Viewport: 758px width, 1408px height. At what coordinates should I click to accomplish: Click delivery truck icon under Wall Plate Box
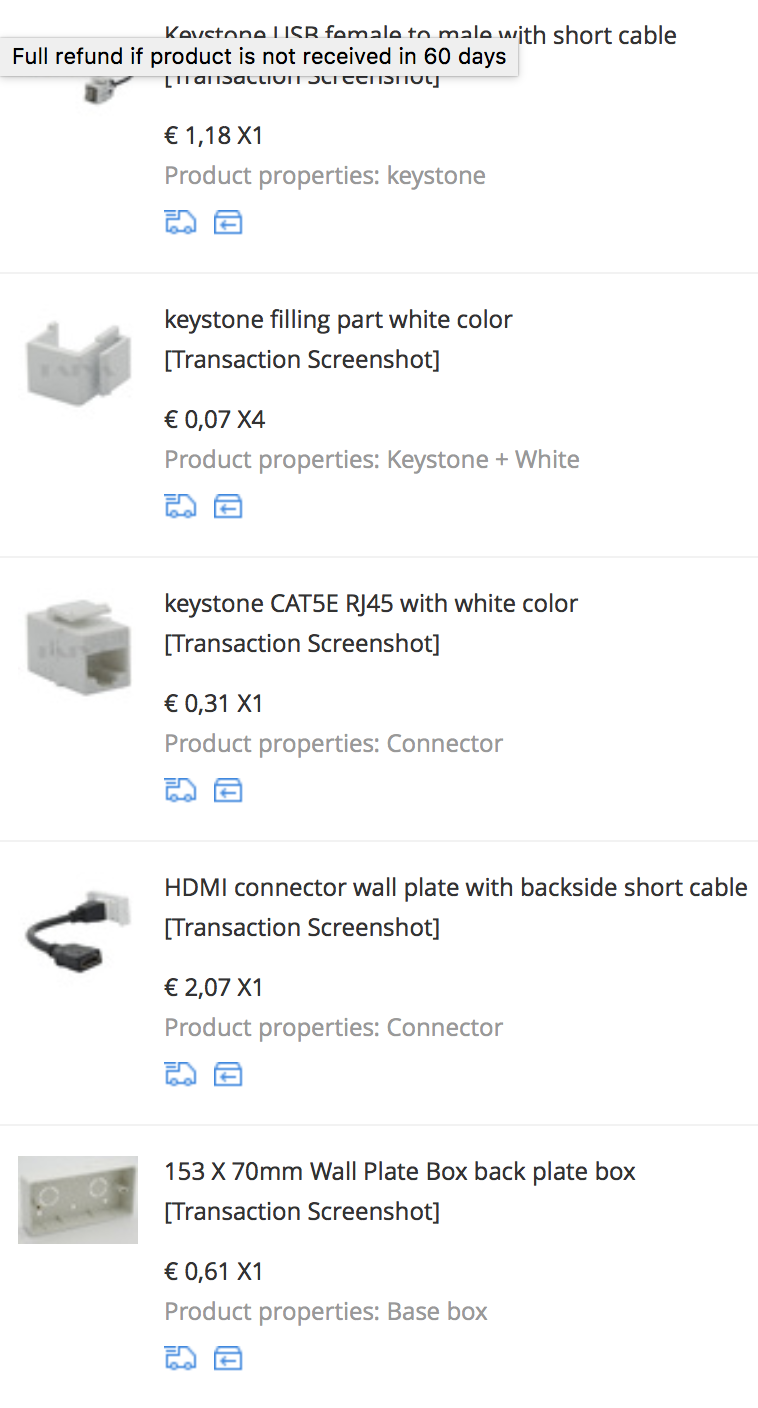click(x=180, y=1358)
